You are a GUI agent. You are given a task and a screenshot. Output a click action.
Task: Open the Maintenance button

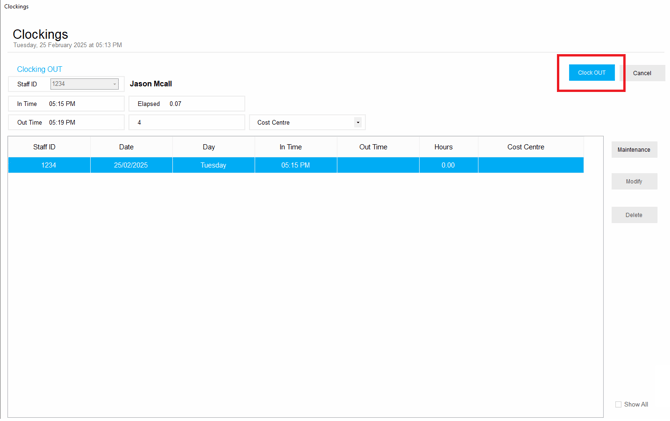[634, 150]
